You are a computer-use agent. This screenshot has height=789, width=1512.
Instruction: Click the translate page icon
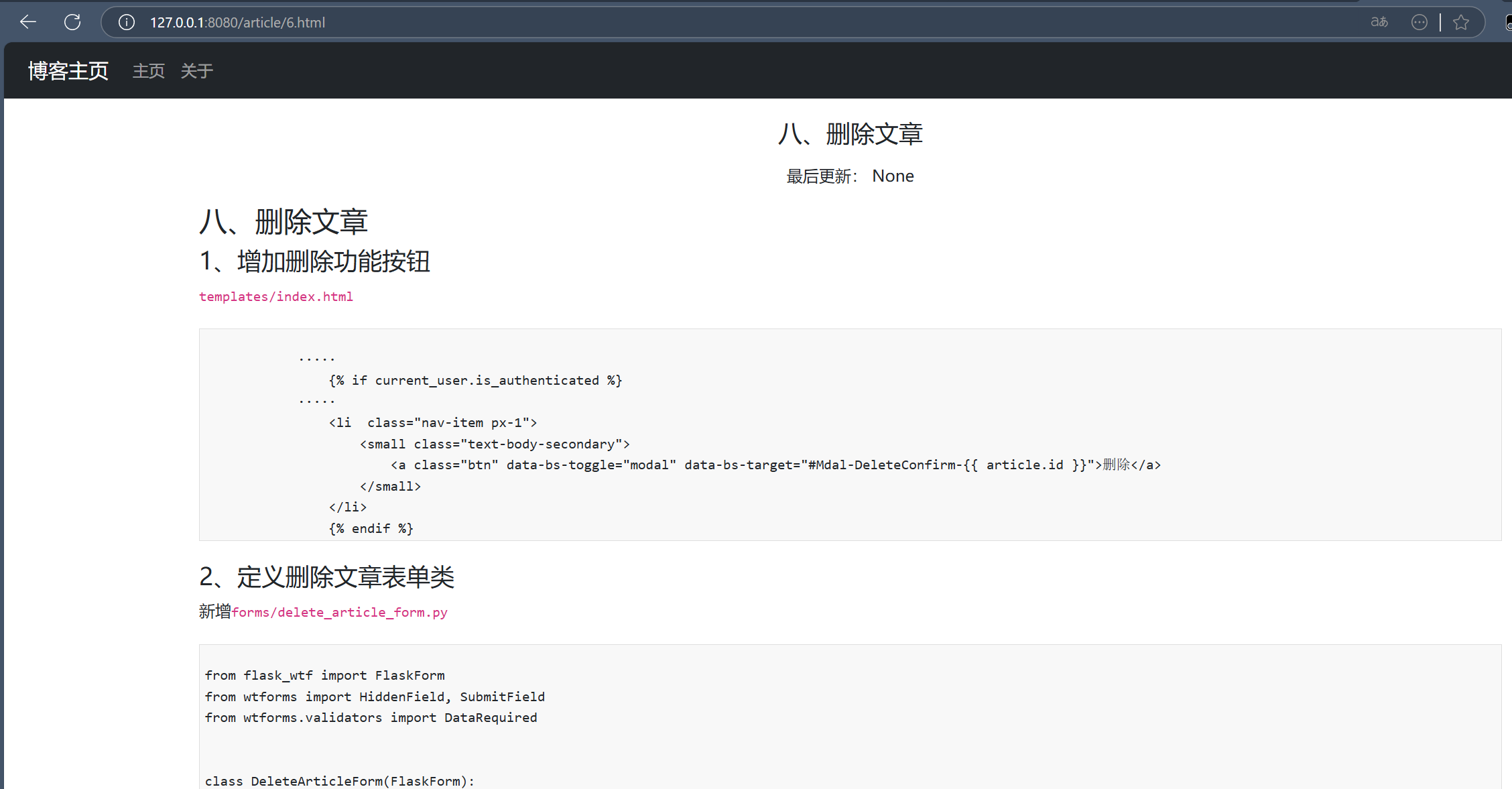click(1379, 22)
